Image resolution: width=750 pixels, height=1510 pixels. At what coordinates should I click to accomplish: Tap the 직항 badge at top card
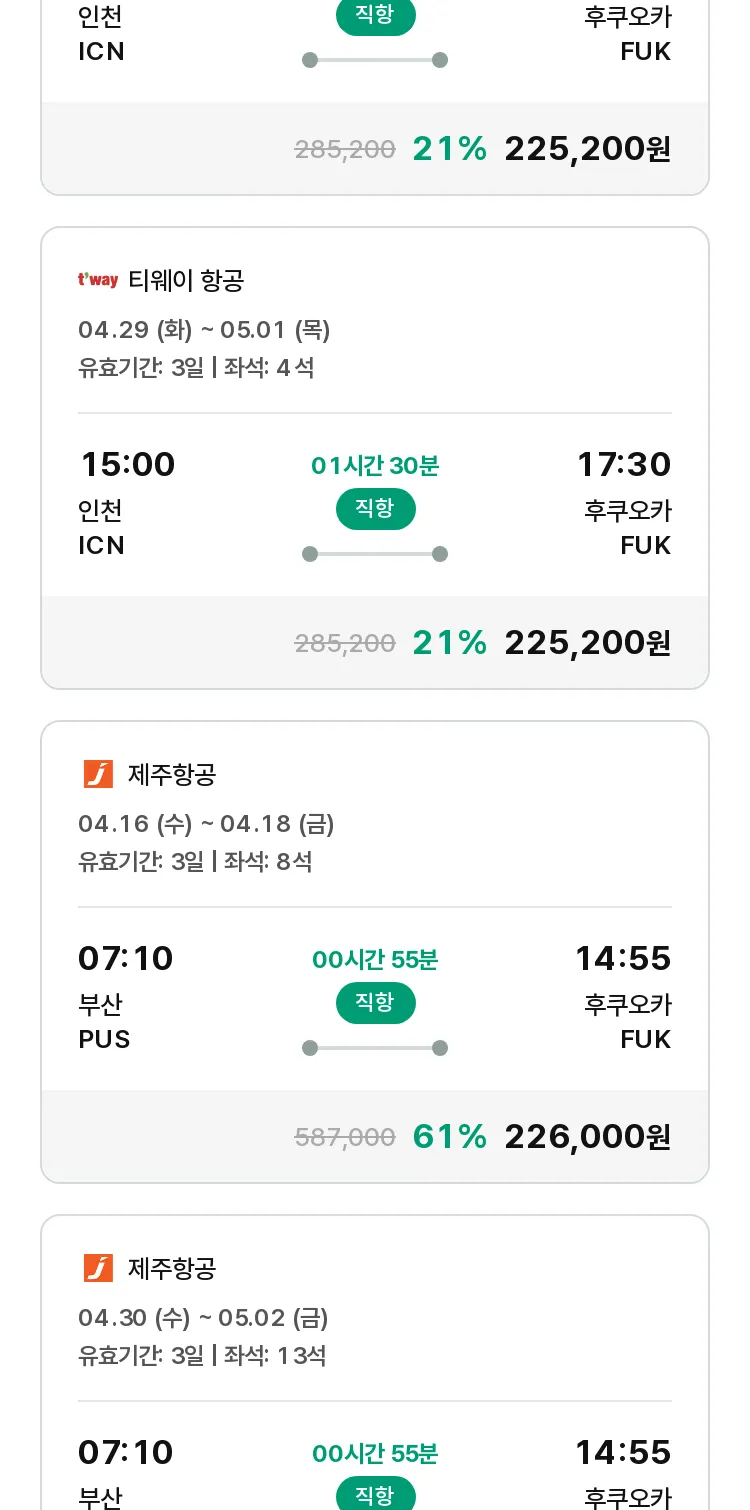click(x=375, y=16)
